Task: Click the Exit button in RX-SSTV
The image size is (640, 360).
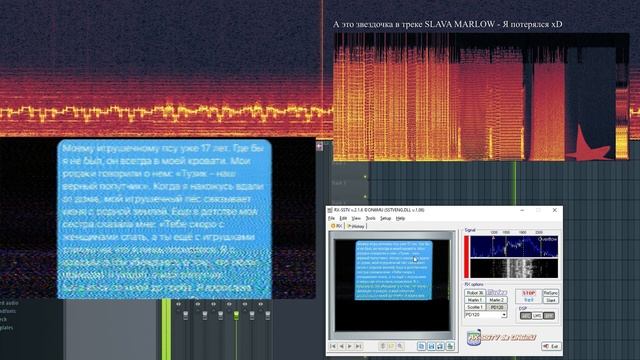Action: 551,347
